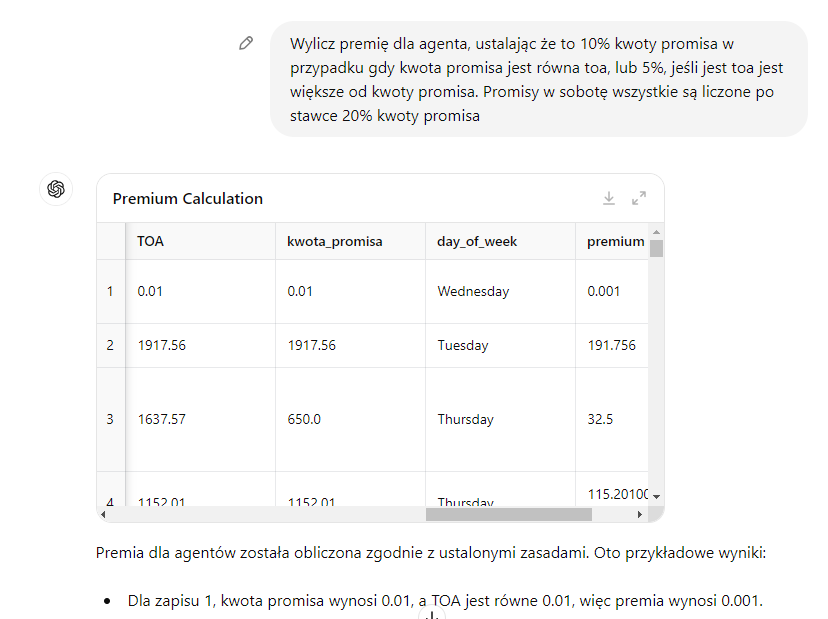
Task: Click the table's vertical scroll down arrow
Action: click(657, 496)
